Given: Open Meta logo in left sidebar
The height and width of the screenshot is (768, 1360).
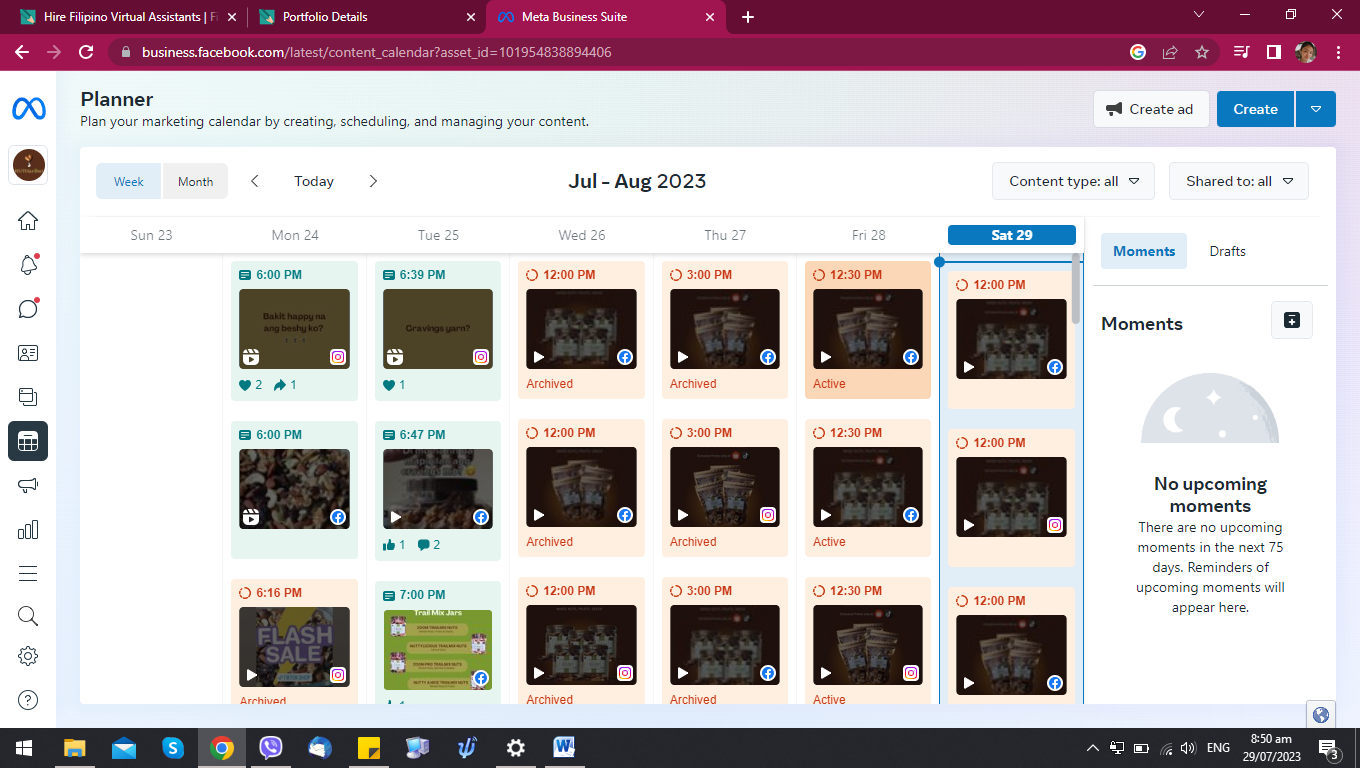Looking at the screenshot, I should (28, 109).
